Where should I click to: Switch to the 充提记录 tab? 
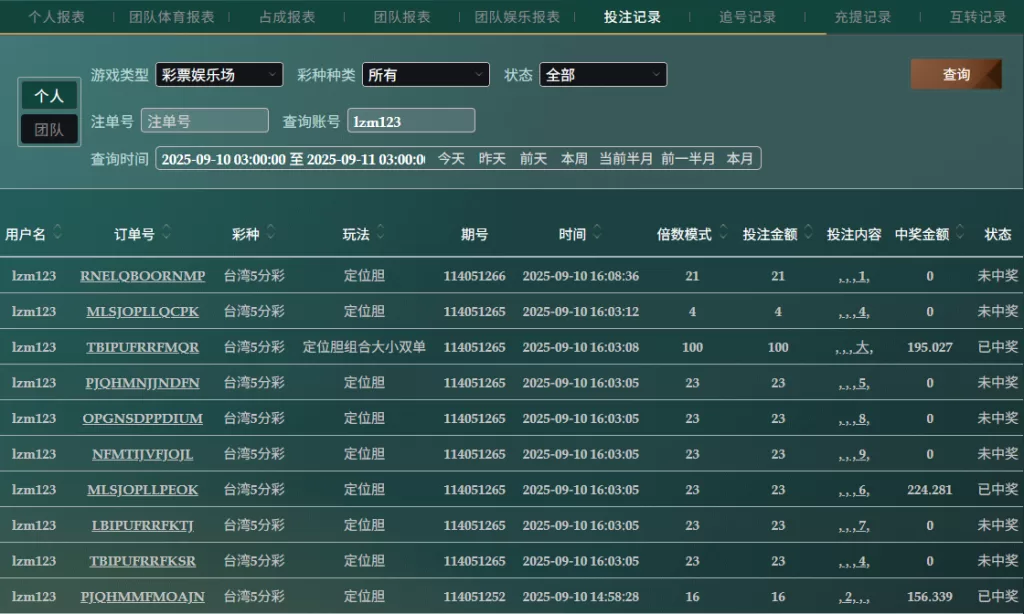(x=862, y=17)
